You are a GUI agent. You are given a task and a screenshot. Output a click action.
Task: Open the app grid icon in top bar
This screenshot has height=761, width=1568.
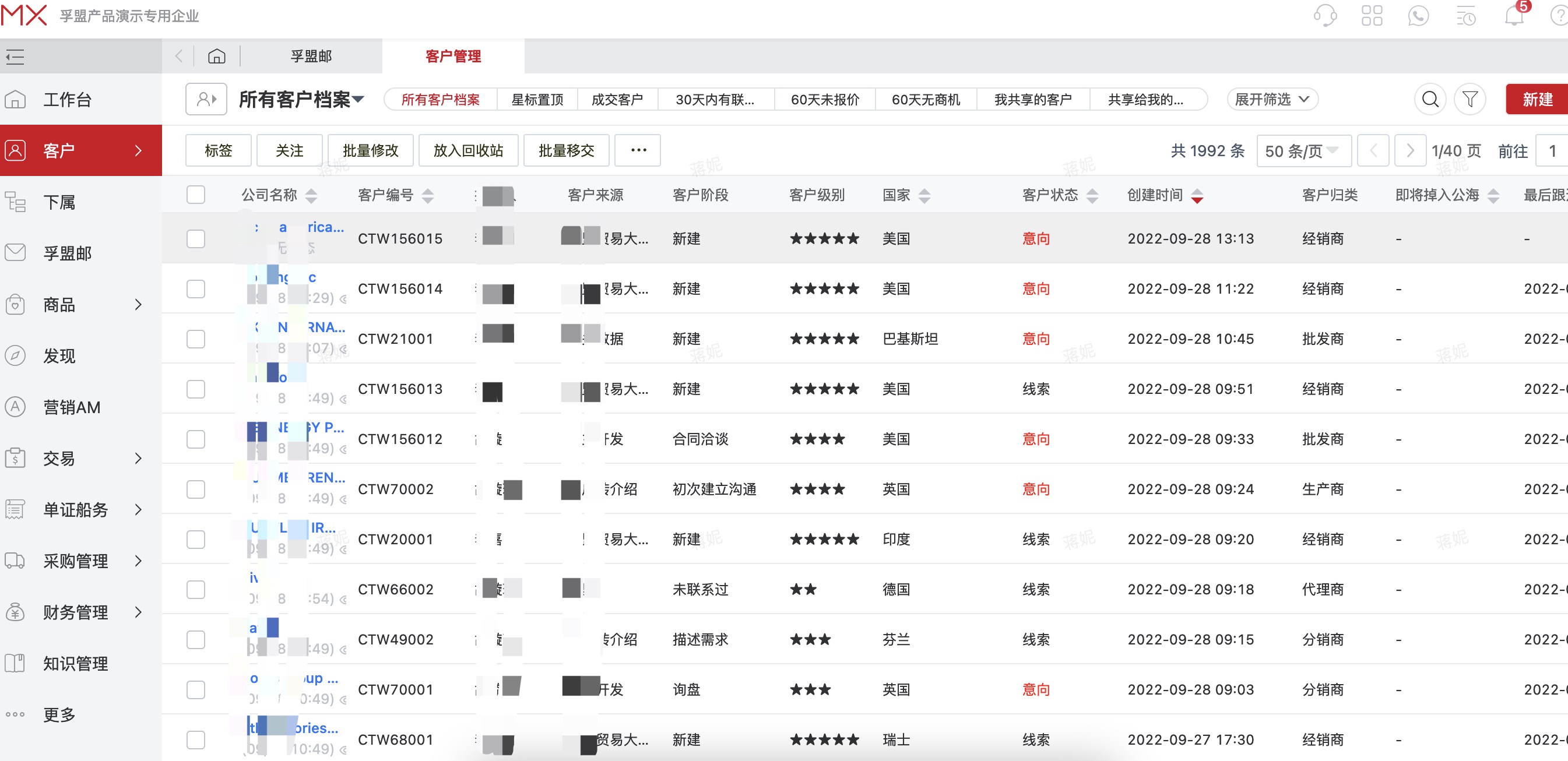[x=1373, y=16]
